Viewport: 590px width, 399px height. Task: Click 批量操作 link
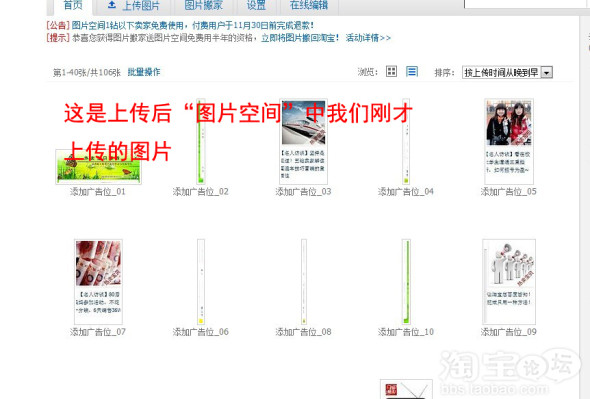(x=144, y=72)
